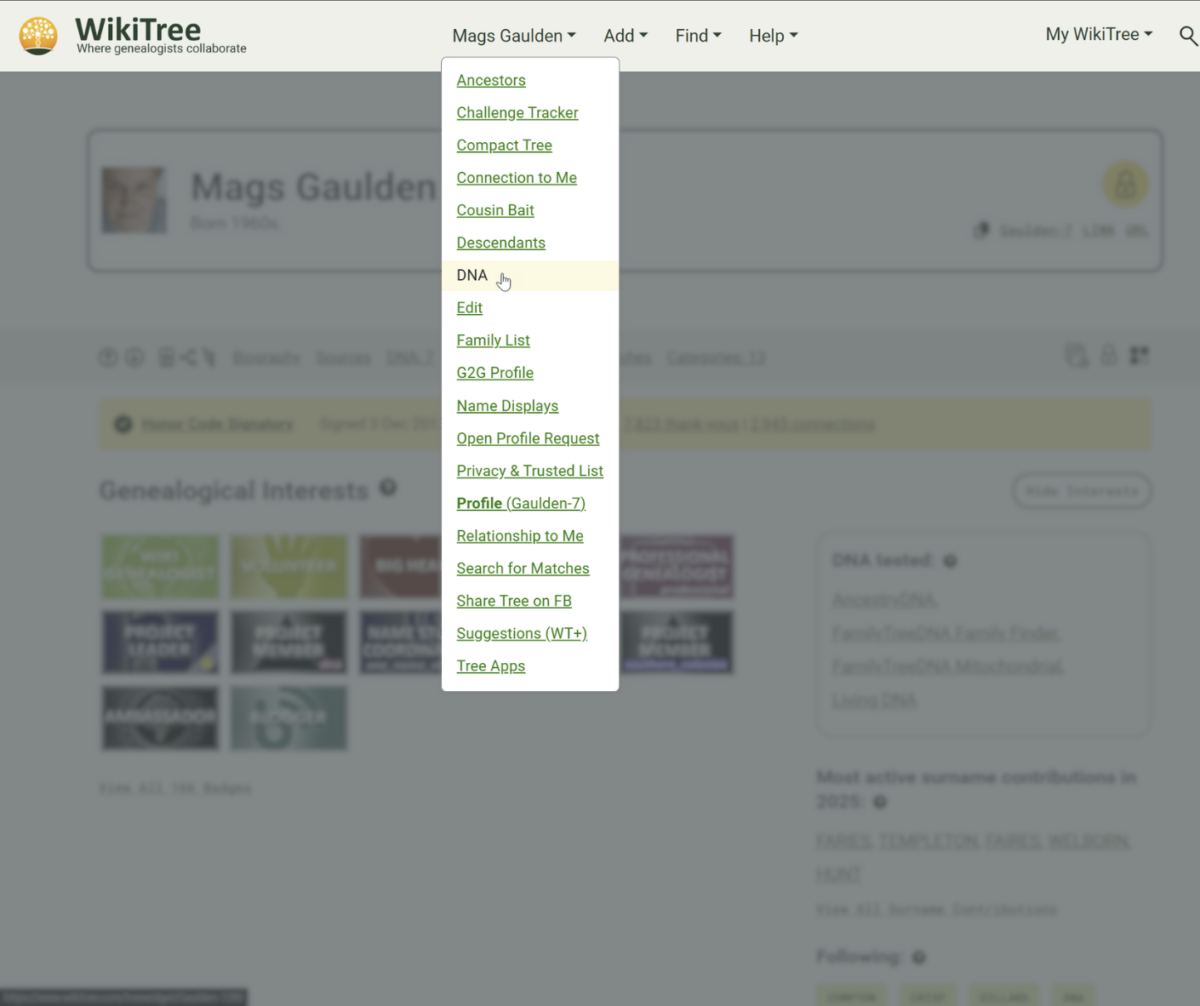Open the My WikiTree dropdown
Viewport: 1200px width, 1006px height.
point(1099,34)
